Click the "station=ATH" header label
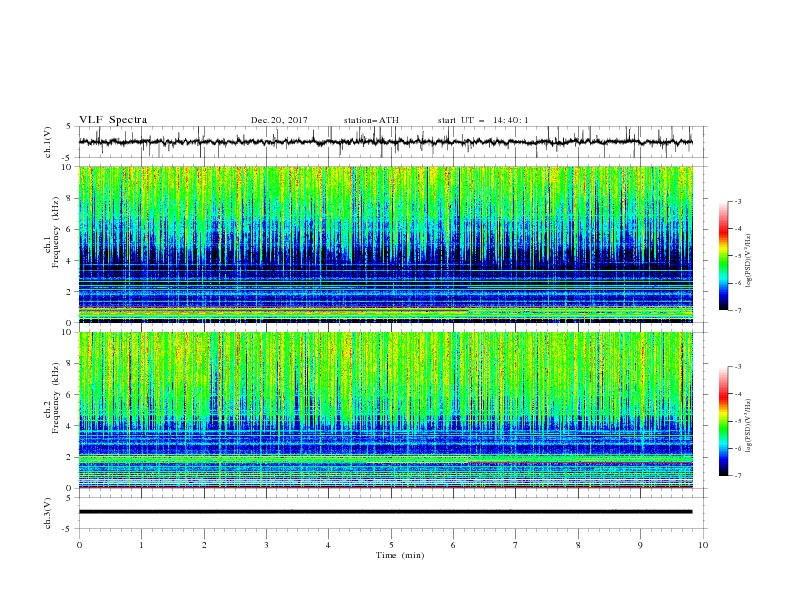792x612 pixels. coord(371,120)
